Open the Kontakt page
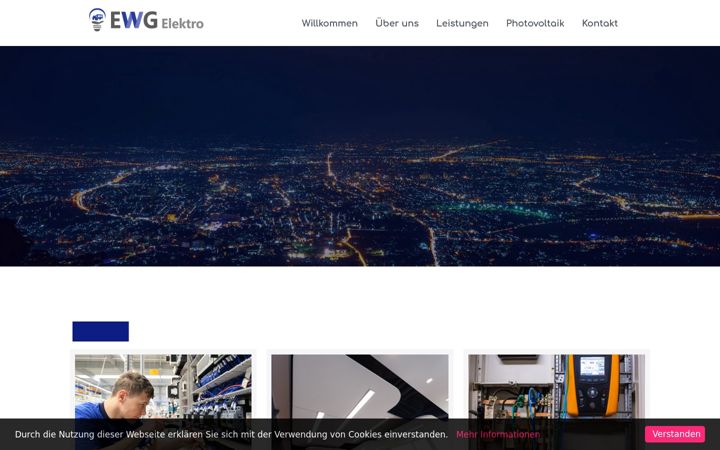The height and width of the screenshot is (450, 720). (x=599, y=23)
